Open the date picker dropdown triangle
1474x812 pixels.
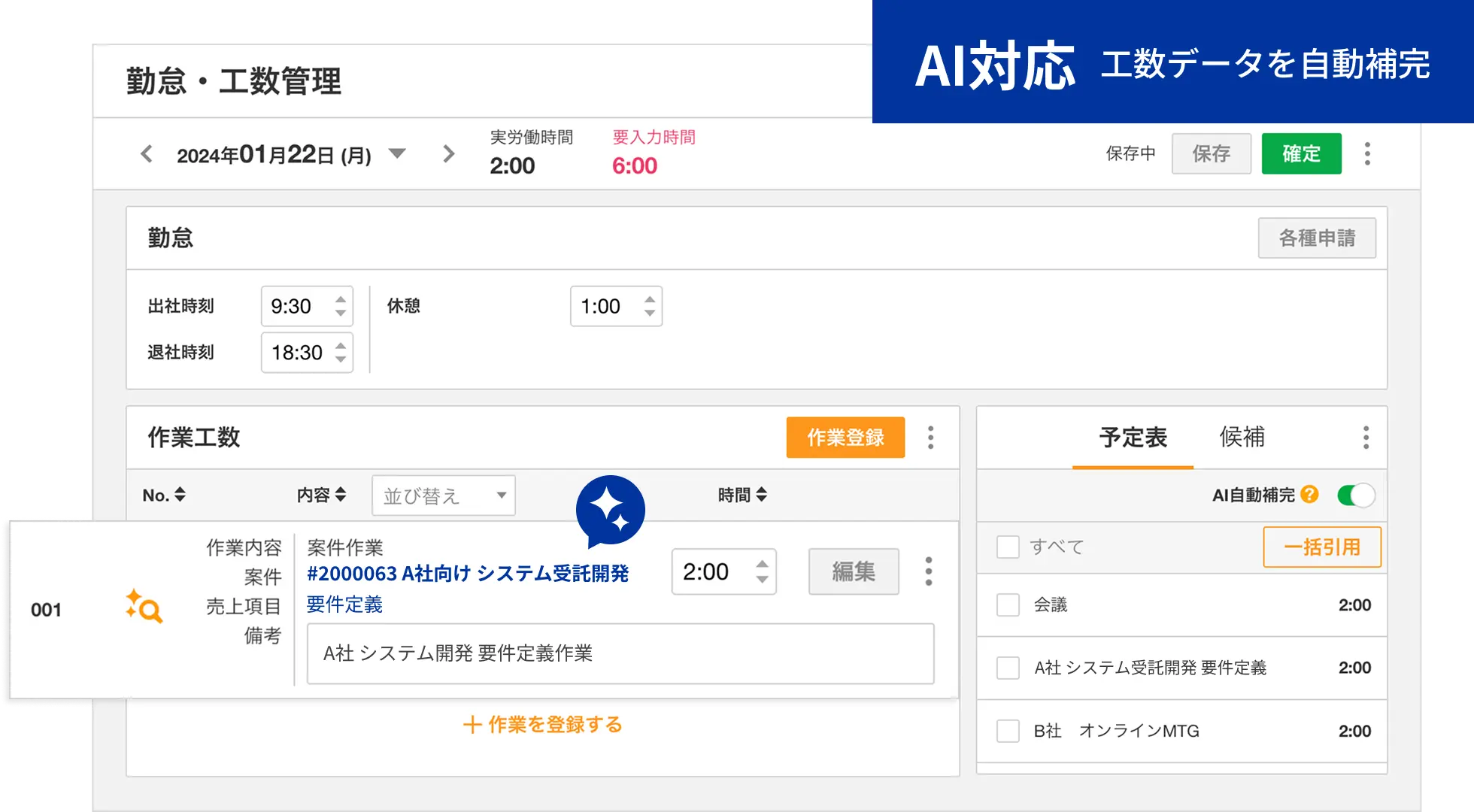(397, 154)
